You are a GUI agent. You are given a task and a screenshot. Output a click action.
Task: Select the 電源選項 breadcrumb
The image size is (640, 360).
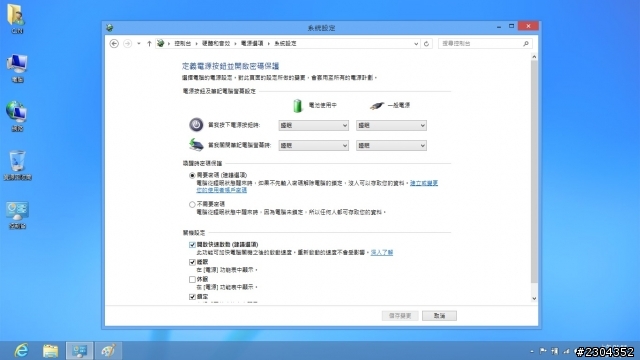coord(252,43)
